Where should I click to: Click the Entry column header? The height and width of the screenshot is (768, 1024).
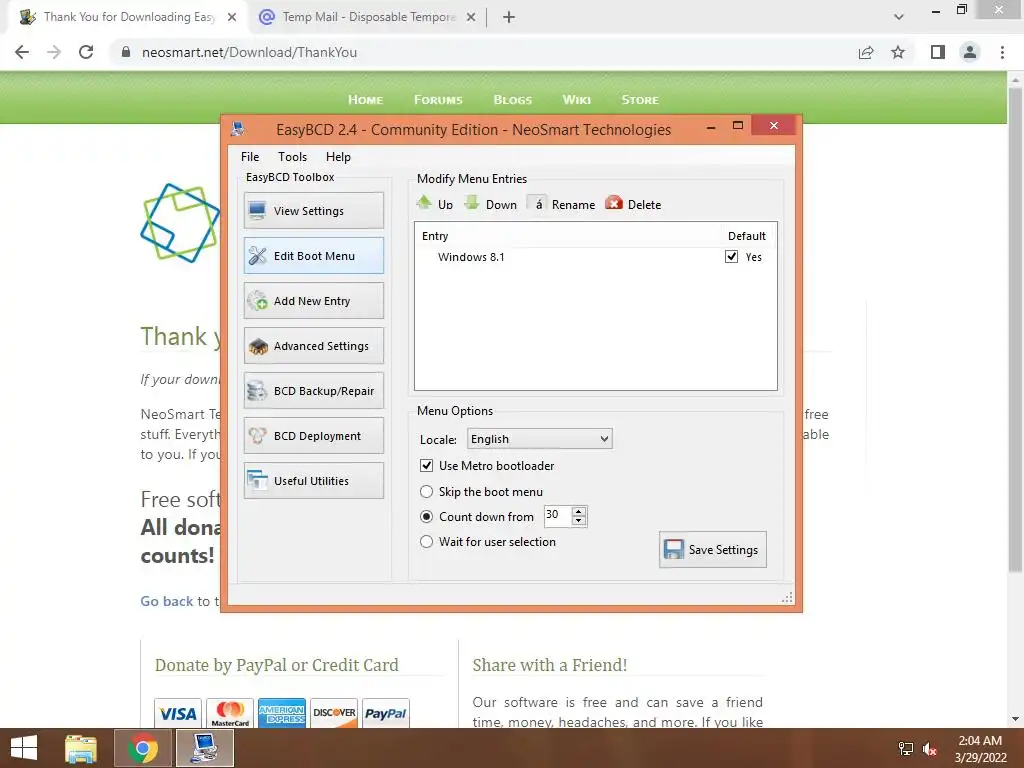pyautogui.click(x=435, y=236)
